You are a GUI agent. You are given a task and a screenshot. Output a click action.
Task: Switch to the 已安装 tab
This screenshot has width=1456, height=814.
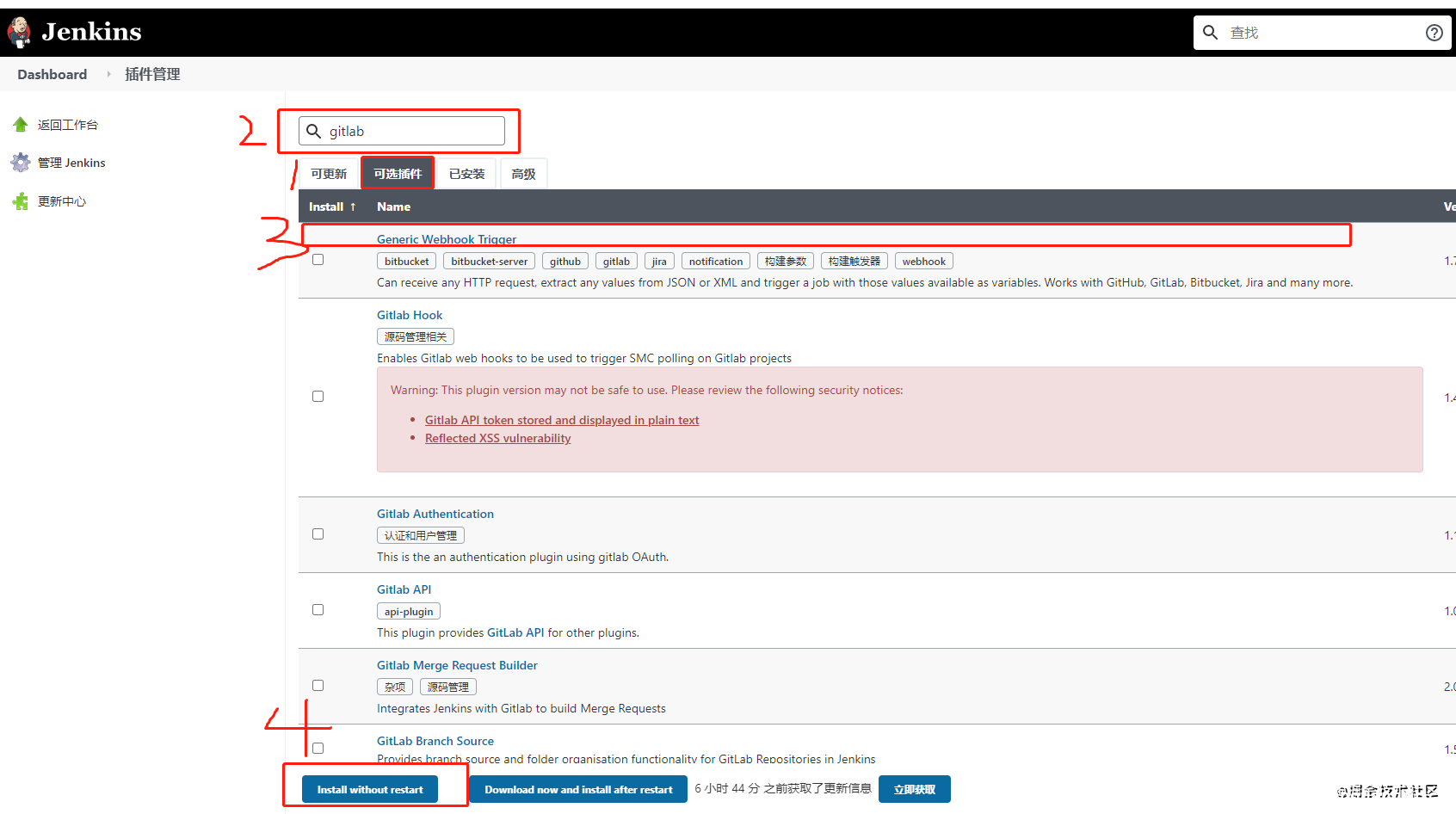pyautogui.click(x=466, y=173)
